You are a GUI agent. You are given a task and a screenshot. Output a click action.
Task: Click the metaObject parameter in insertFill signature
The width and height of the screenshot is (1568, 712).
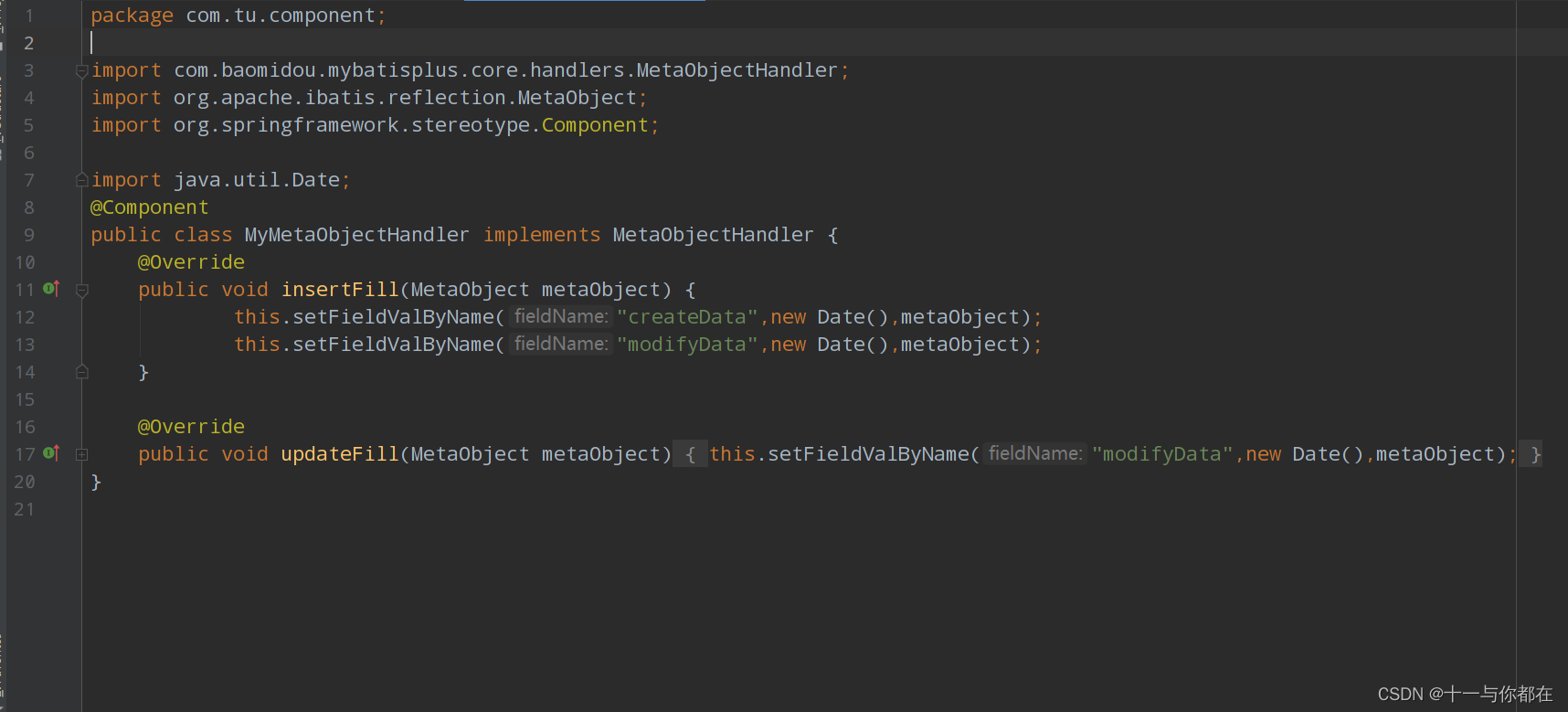coord(600,290)
